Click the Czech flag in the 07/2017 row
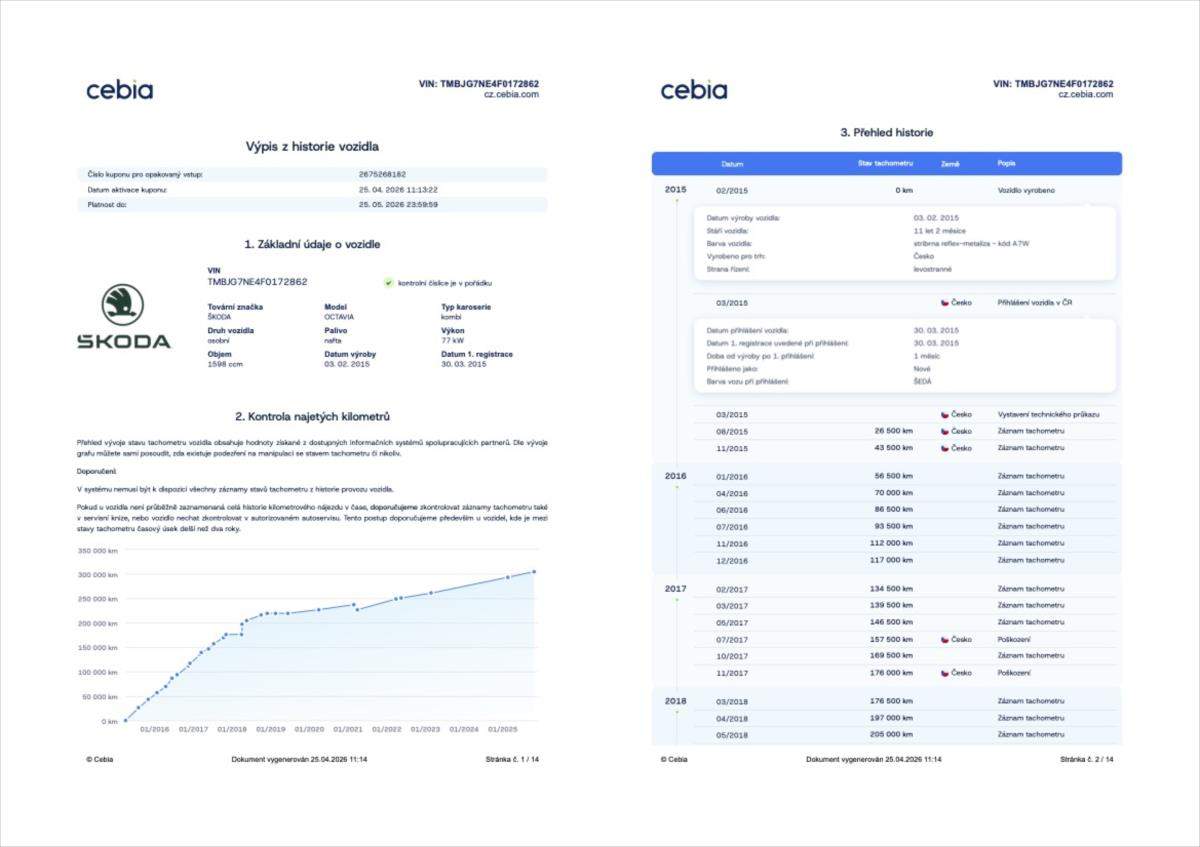 944,639
